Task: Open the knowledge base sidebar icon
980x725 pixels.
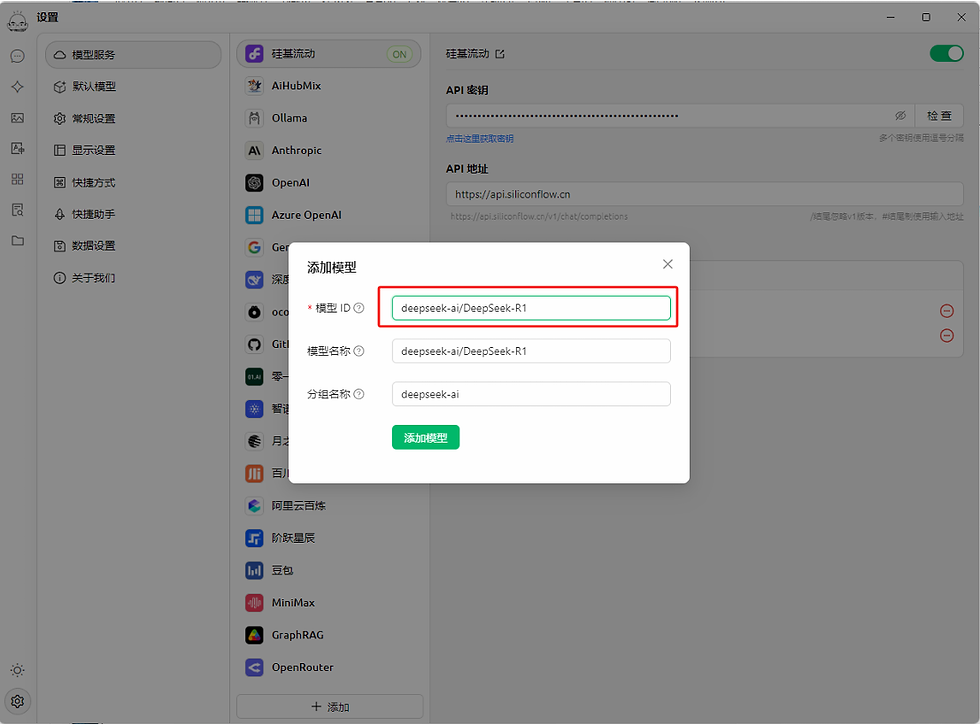Action: pyautogui.click(x=18, y=210)
